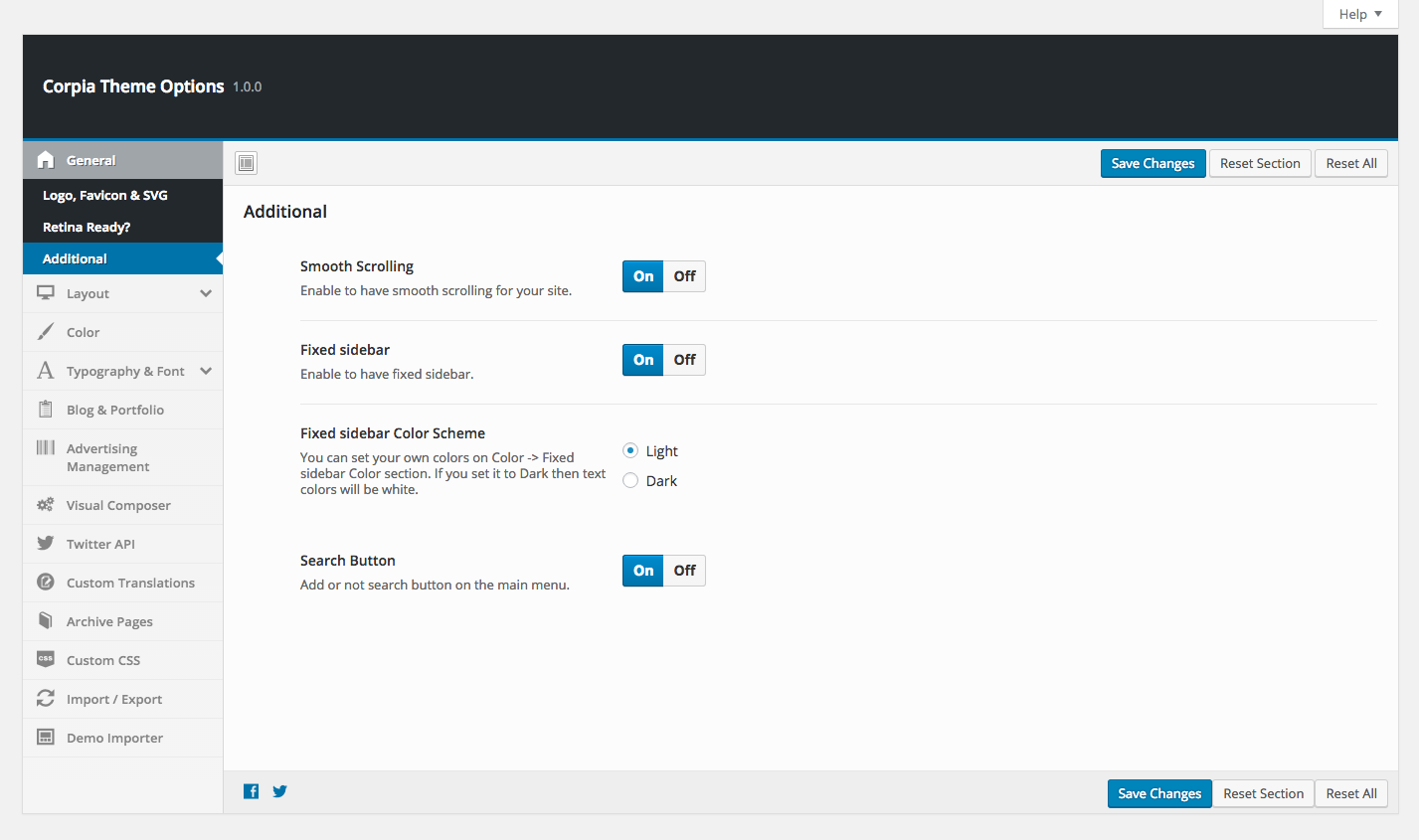Select the Dark color scheme radio button
The image size is (1419, 840).
tap(630, 481)
